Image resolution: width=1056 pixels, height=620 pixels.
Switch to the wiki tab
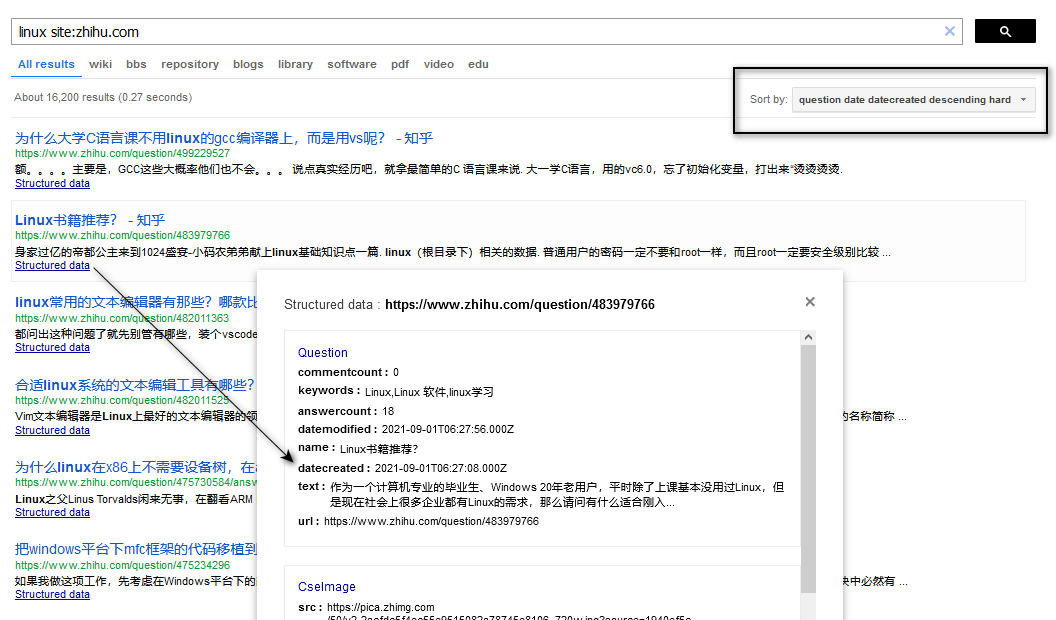click(100, 64)
